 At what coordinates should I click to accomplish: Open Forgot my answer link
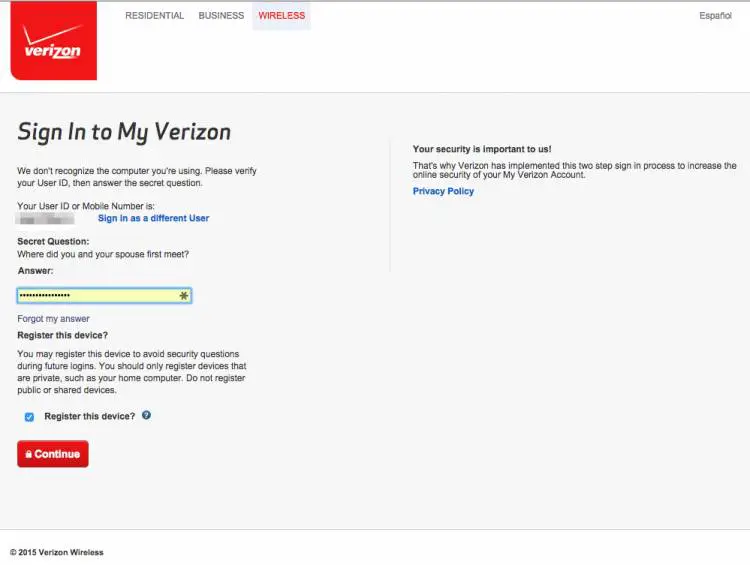[53, 319]
